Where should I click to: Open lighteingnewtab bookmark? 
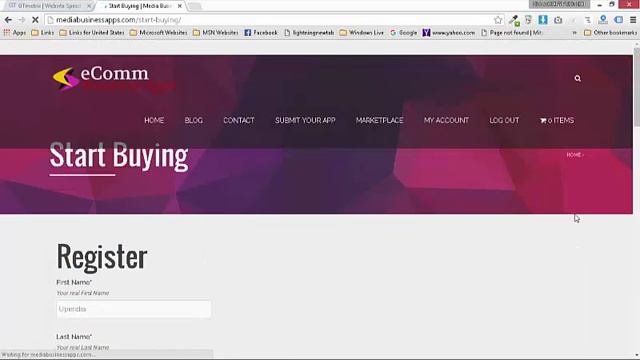309,33
